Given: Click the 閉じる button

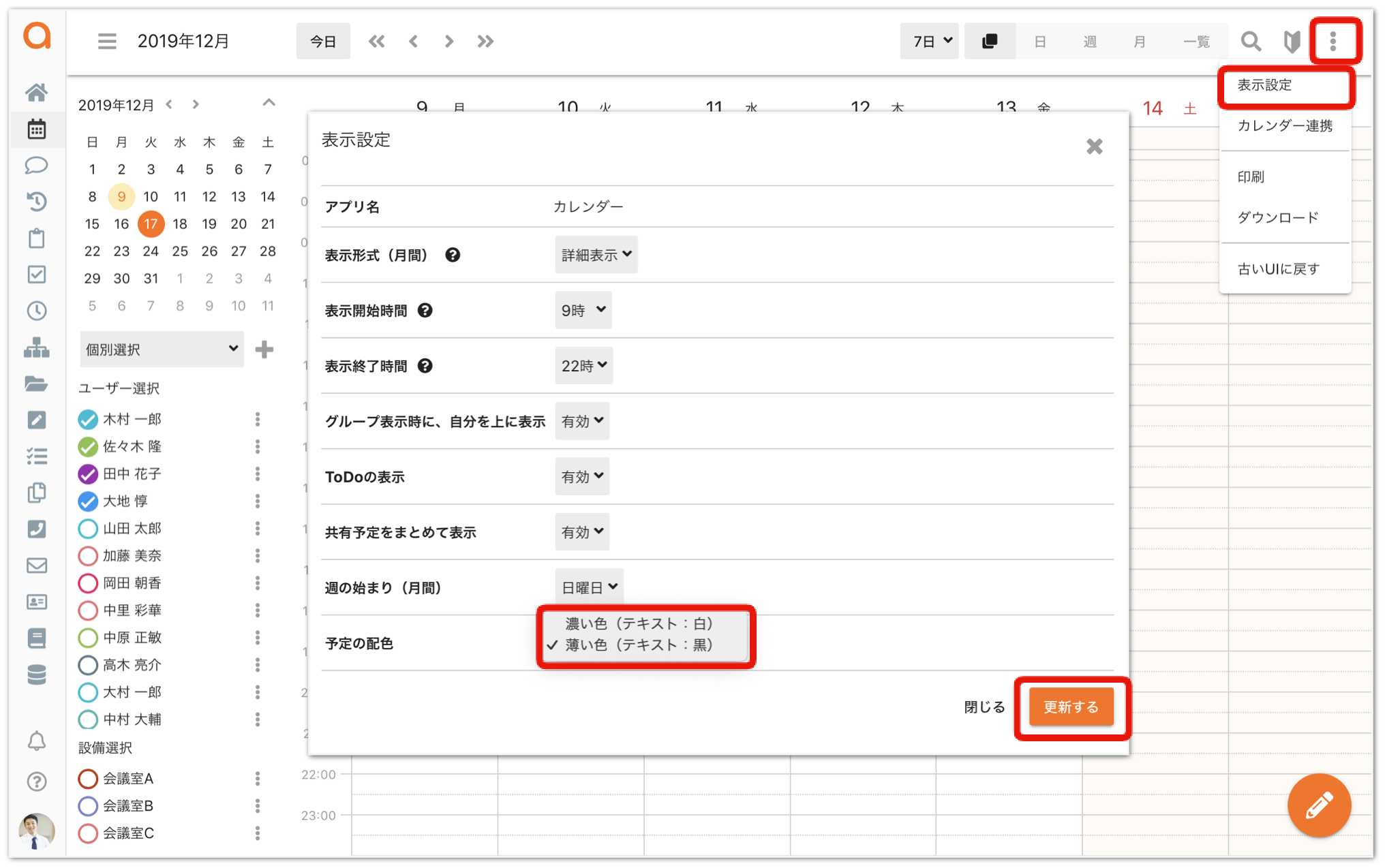Looking at the screenshot, I should 984,707.
